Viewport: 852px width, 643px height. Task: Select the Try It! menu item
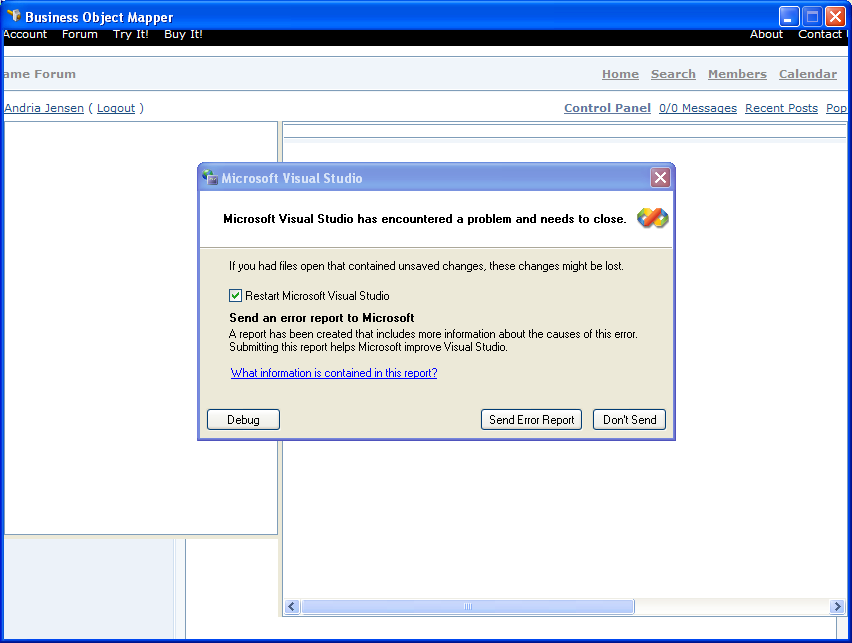point(131,34)
